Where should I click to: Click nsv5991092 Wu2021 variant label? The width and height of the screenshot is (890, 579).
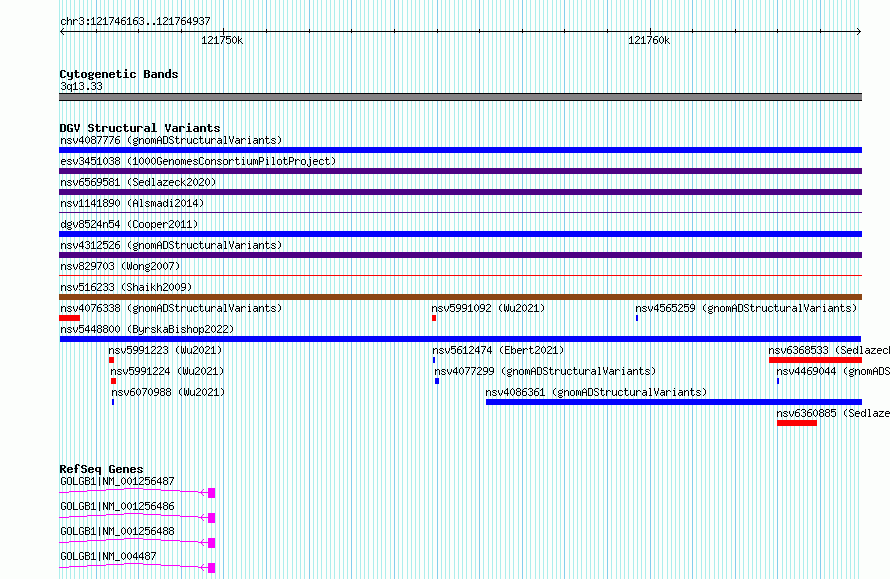click(x=488, y=308)
